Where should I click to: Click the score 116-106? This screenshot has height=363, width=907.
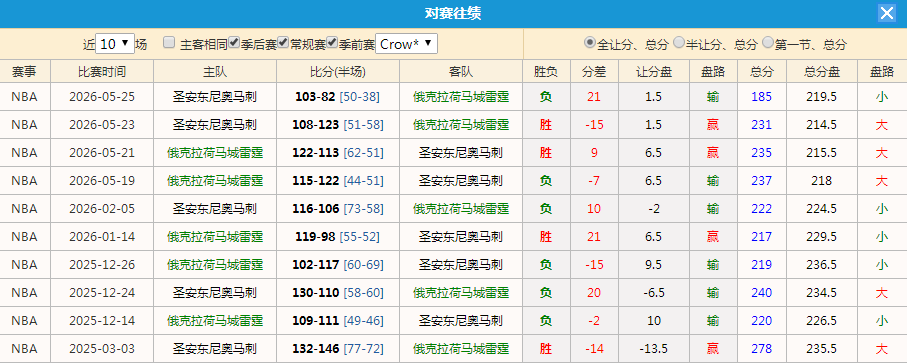(x=316, y=209)
